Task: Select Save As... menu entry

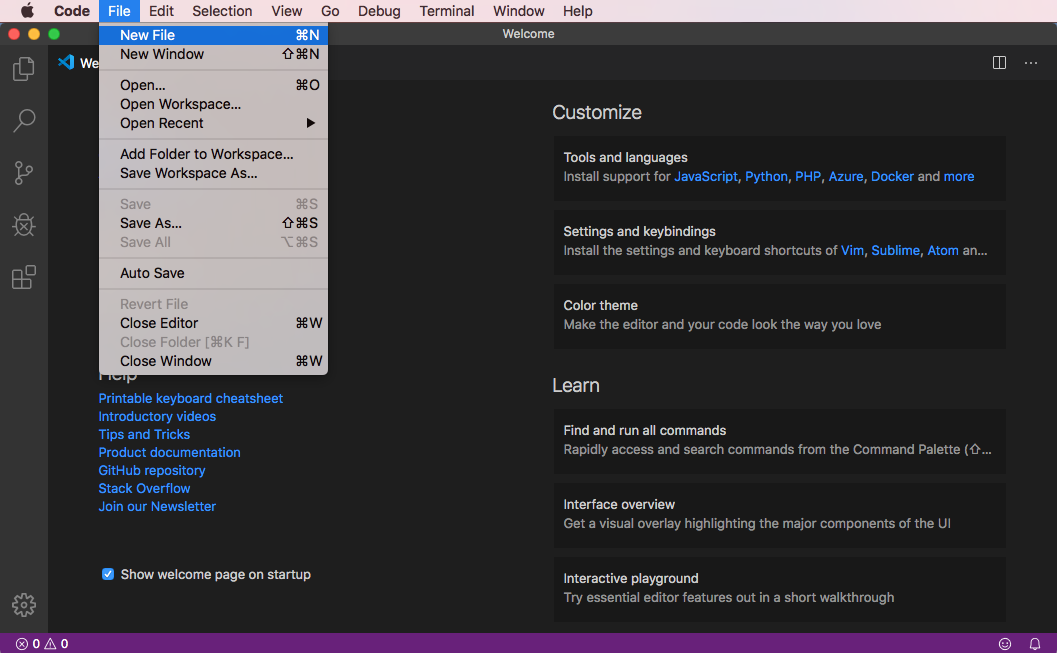Action: [213, 223]
